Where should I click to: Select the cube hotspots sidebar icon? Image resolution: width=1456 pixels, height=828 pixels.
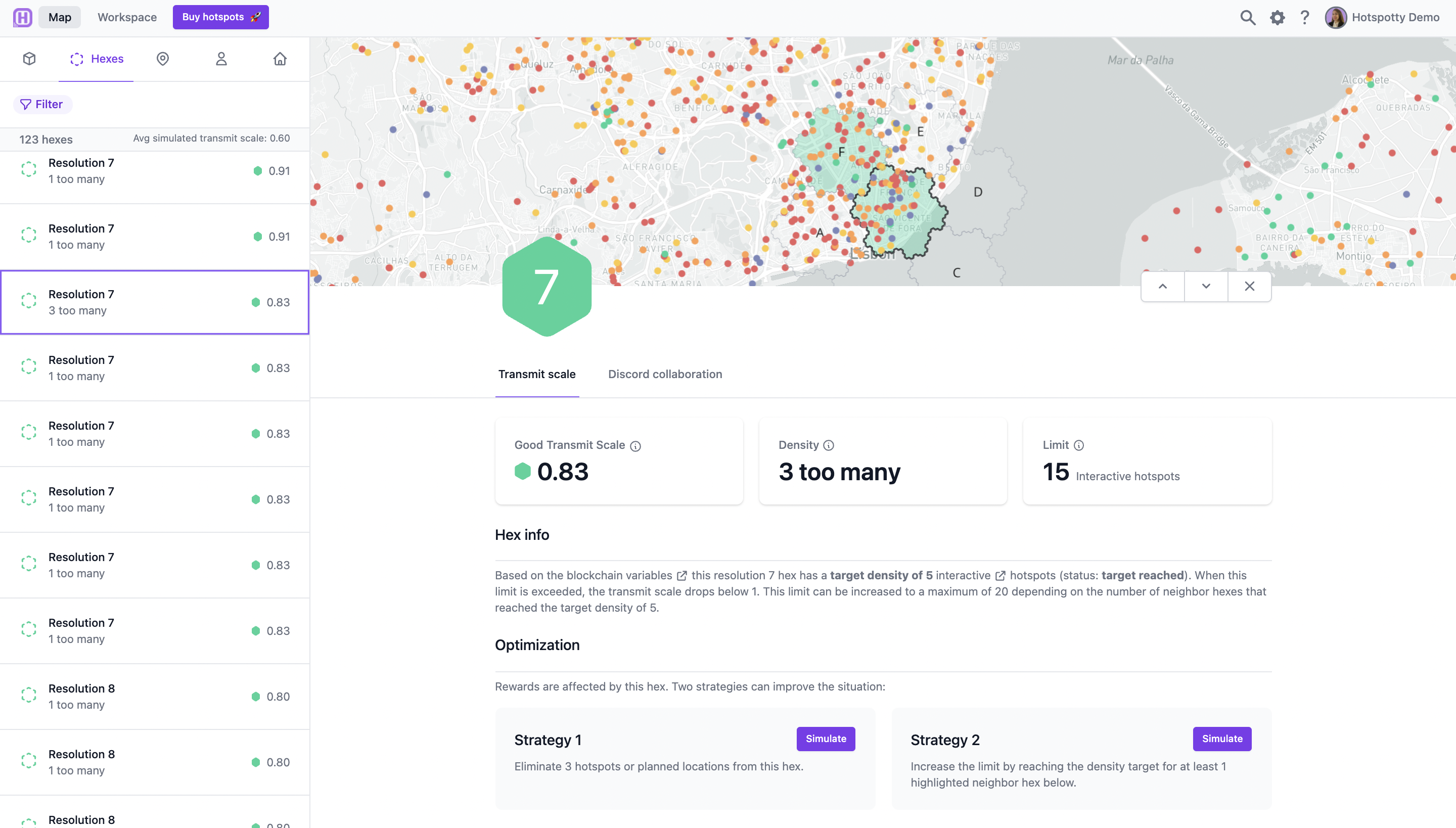[29, 59]
